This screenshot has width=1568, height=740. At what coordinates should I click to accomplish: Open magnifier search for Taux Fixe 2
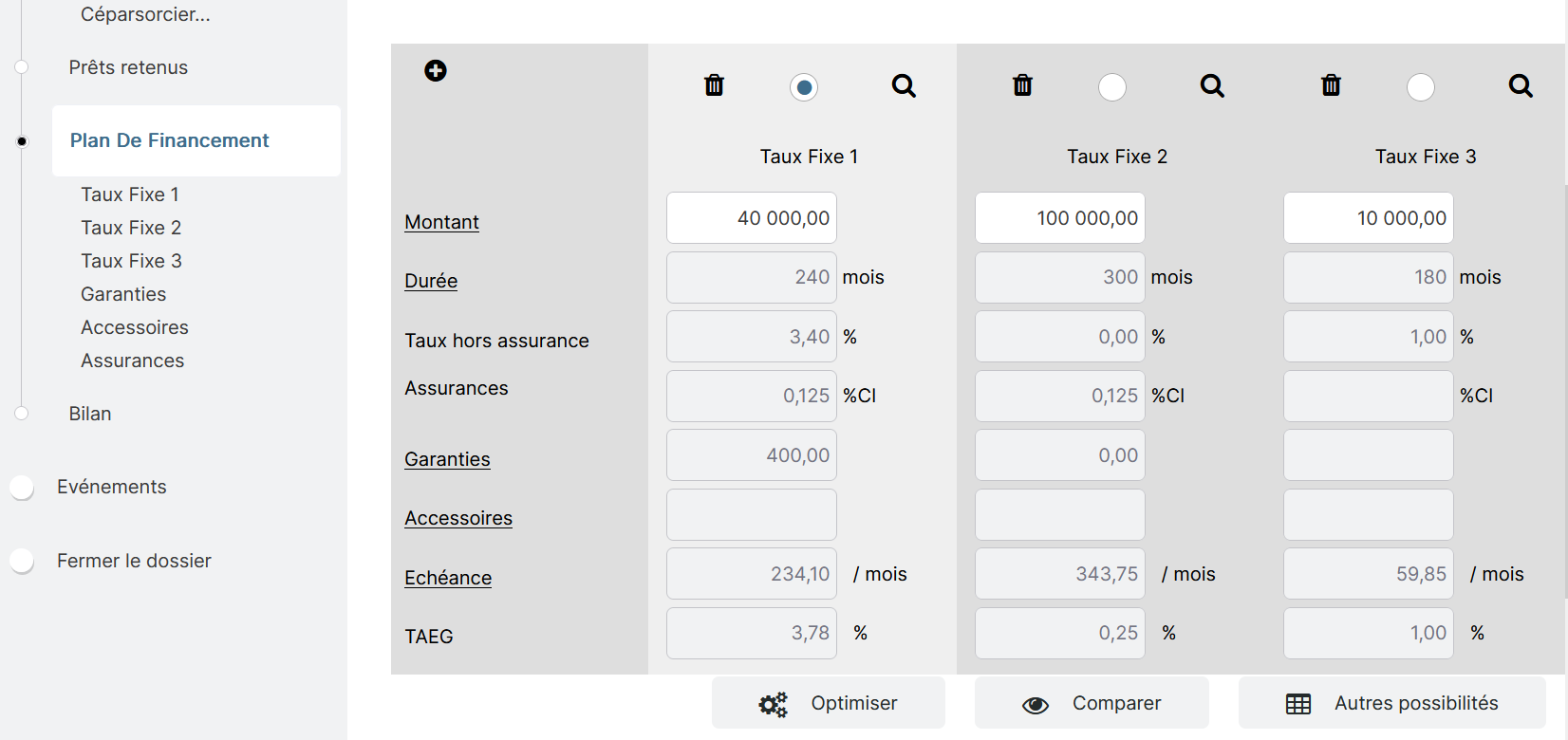[1212, 86]
